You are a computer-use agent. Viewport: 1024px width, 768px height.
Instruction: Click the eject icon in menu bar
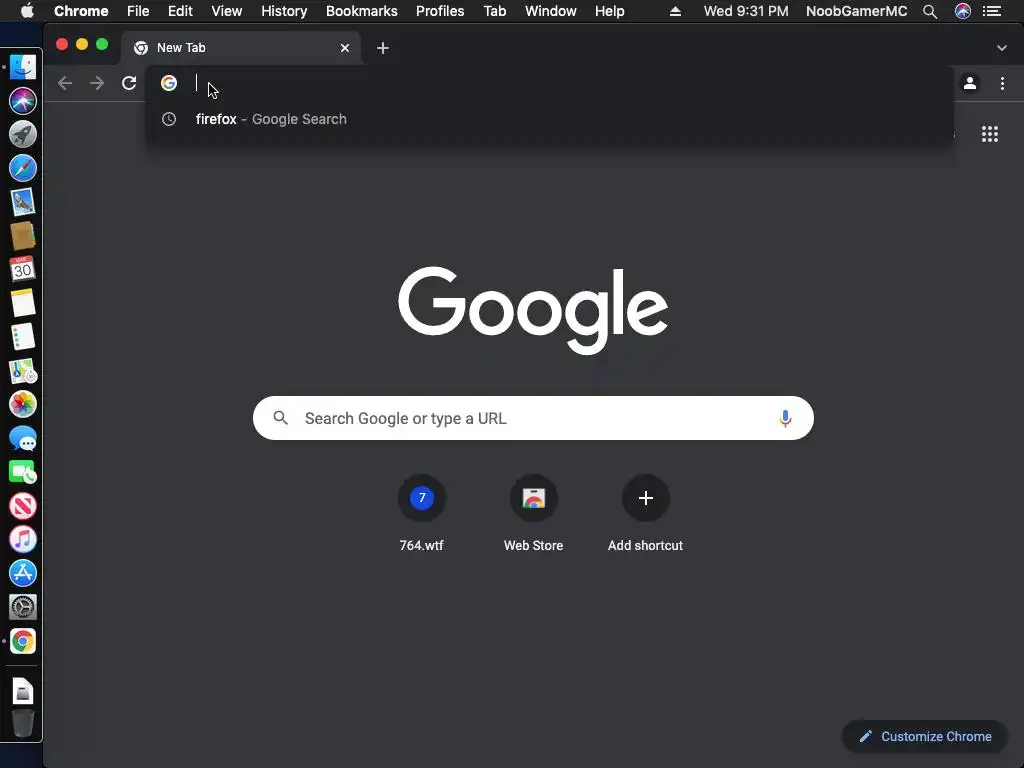675,11
